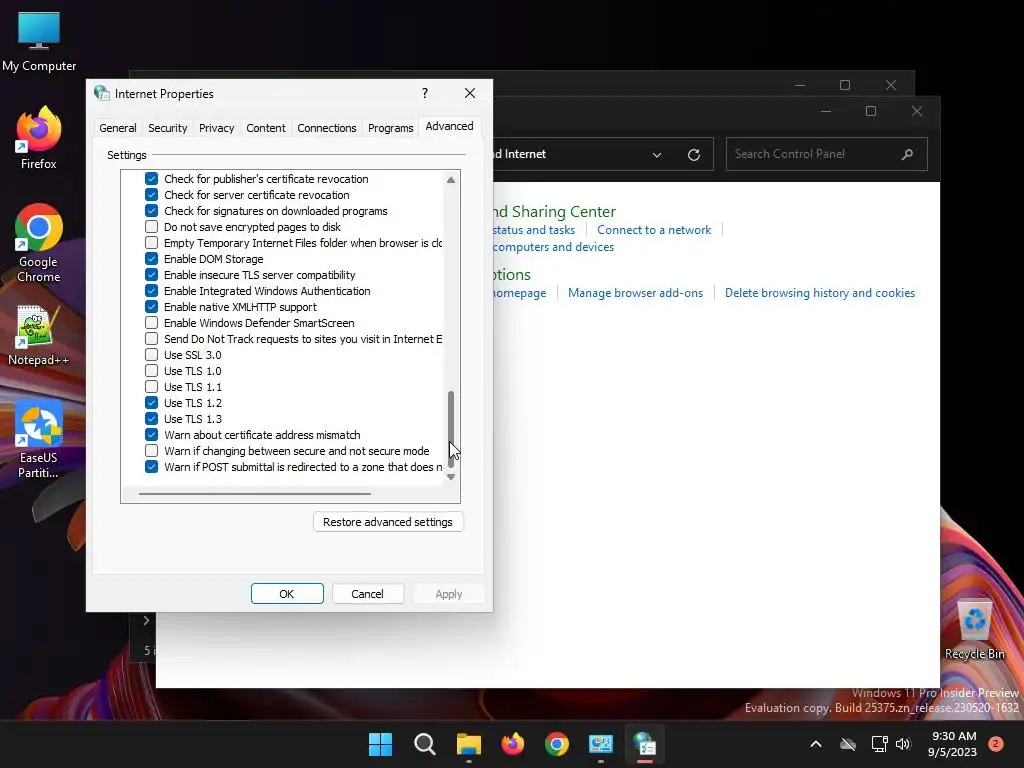Click Chrome icon in taskbar
Screen dimensions: 1024x768
[556, 744]
